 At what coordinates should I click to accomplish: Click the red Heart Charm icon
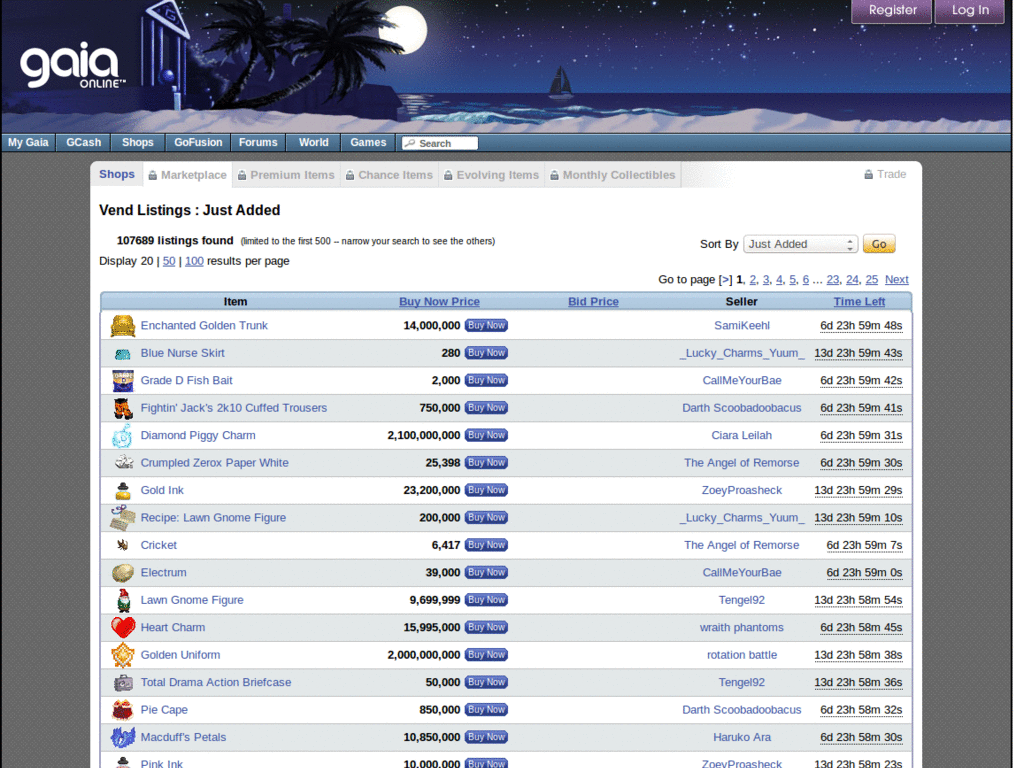point(123,628)
